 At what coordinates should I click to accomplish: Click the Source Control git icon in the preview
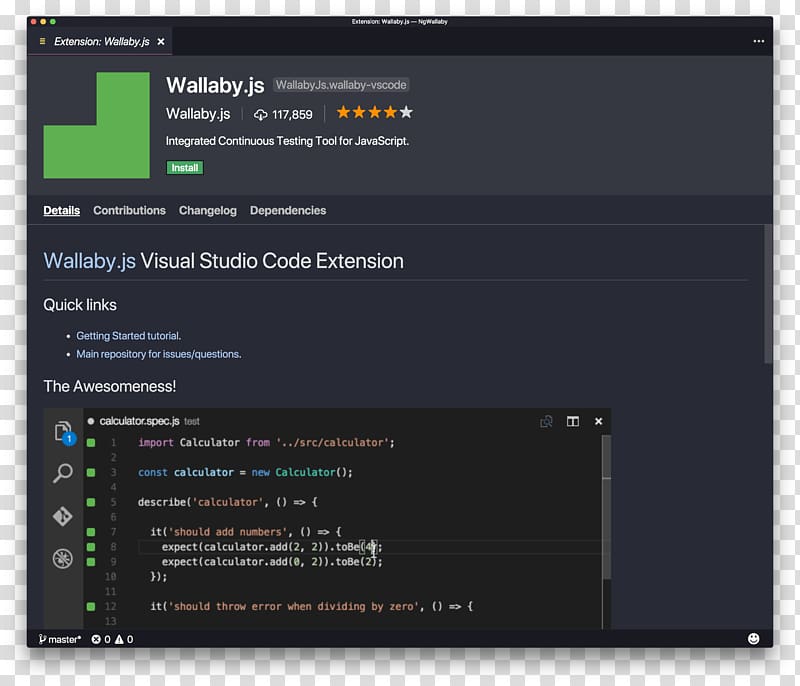pyautogui.click(x=63, y=516)
